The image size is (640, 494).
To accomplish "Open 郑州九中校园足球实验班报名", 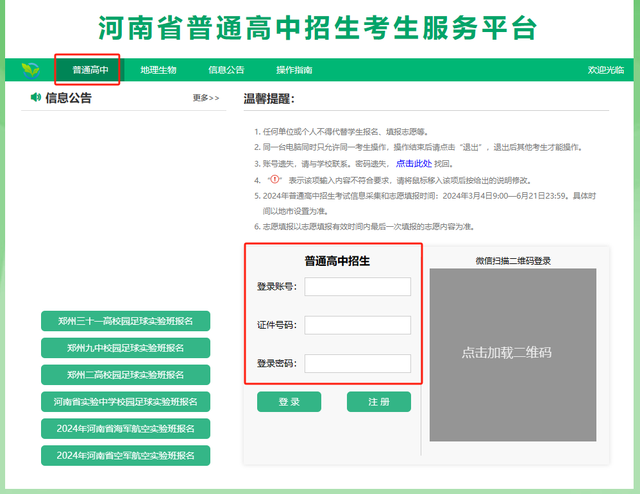I will click(126, 348).
